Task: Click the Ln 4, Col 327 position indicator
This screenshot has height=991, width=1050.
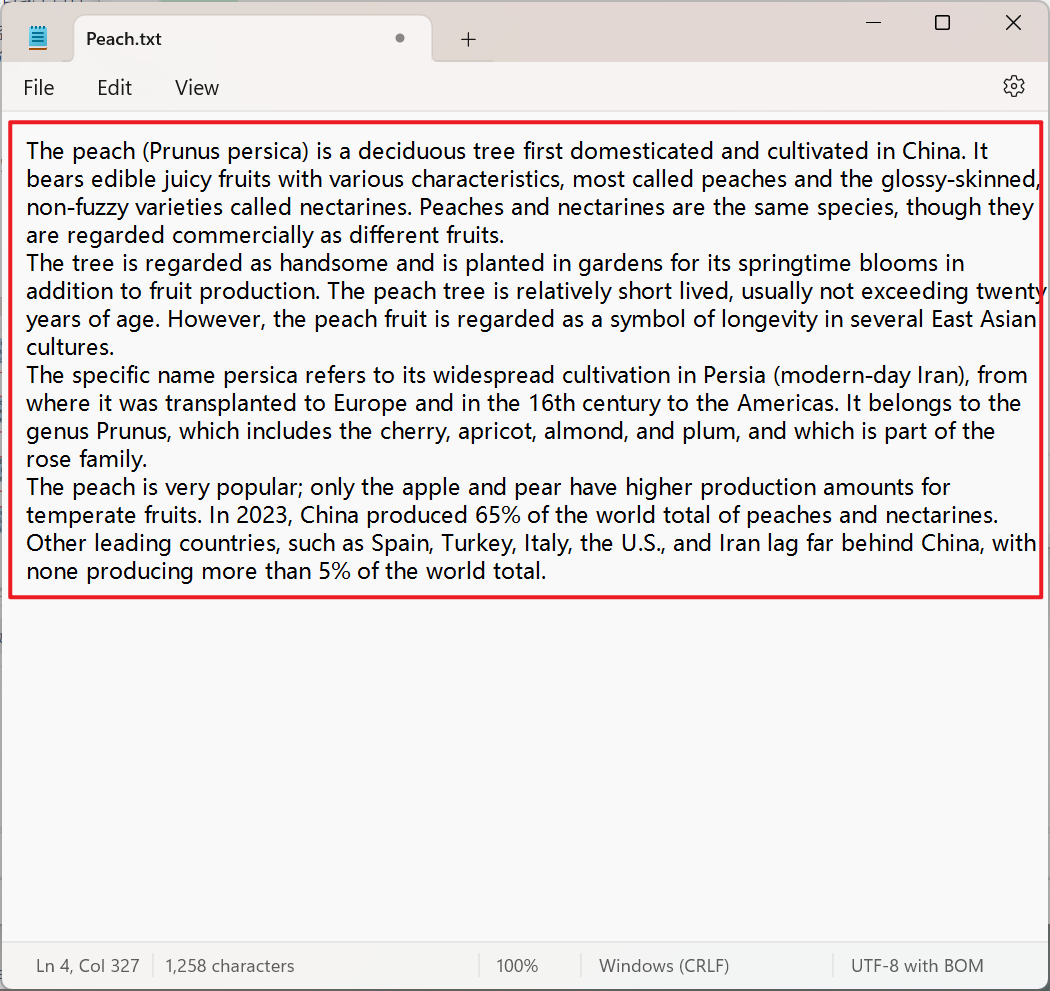Action: (88, 966)
